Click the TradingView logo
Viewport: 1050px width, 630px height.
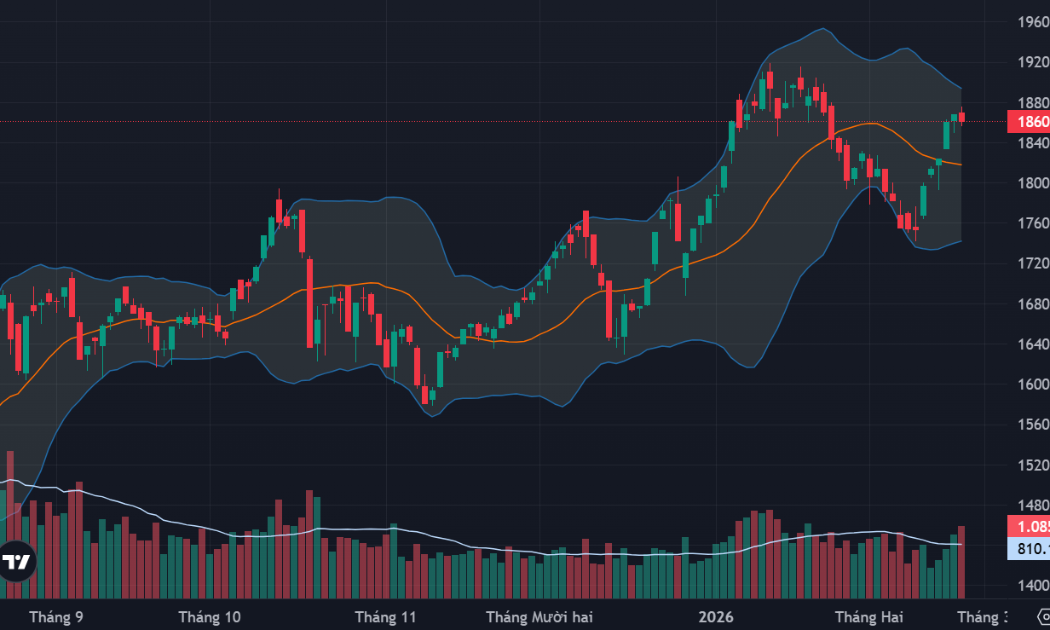tap(16, 563)
